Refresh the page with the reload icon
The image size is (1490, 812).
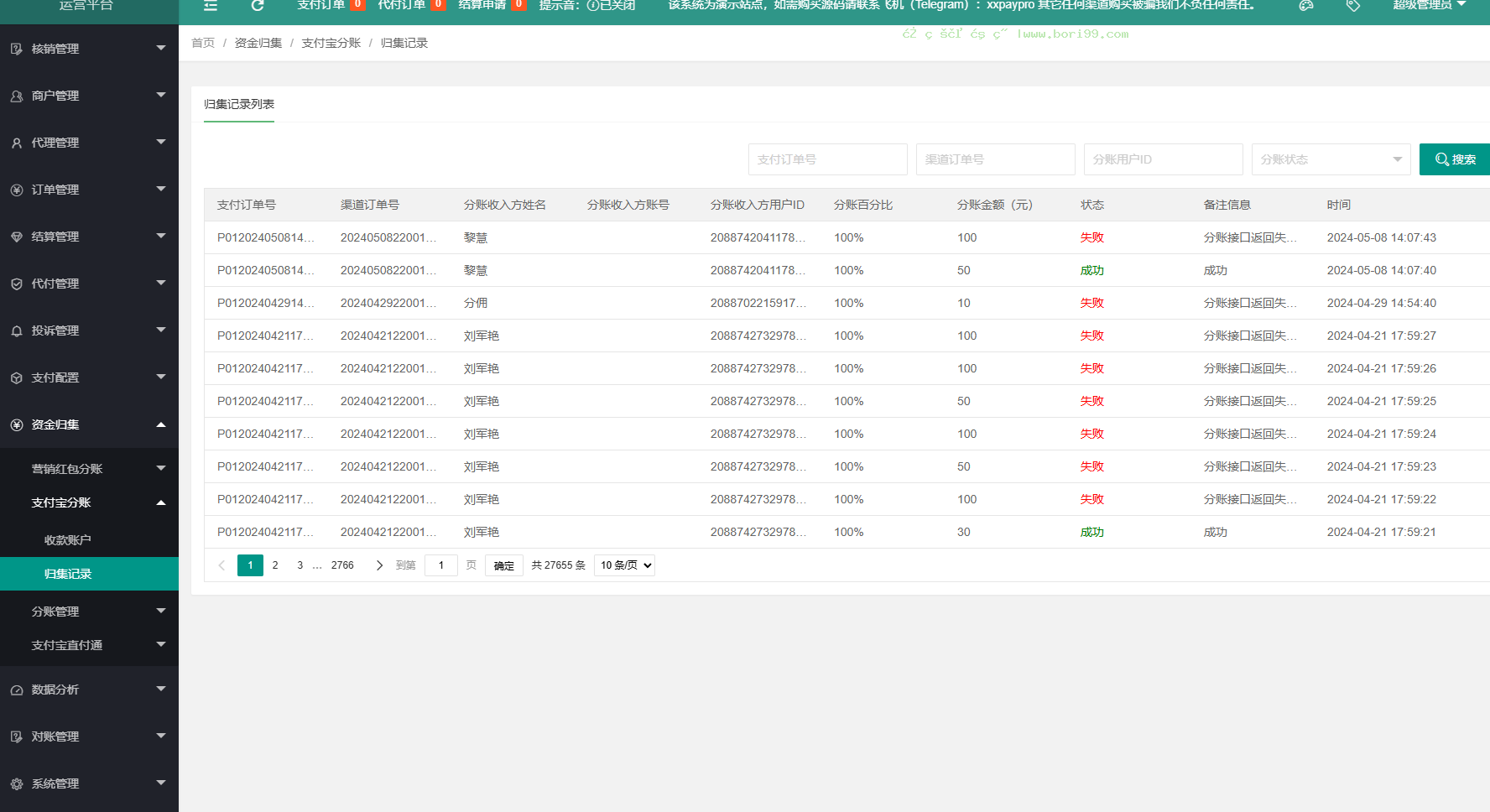[258, 5]
